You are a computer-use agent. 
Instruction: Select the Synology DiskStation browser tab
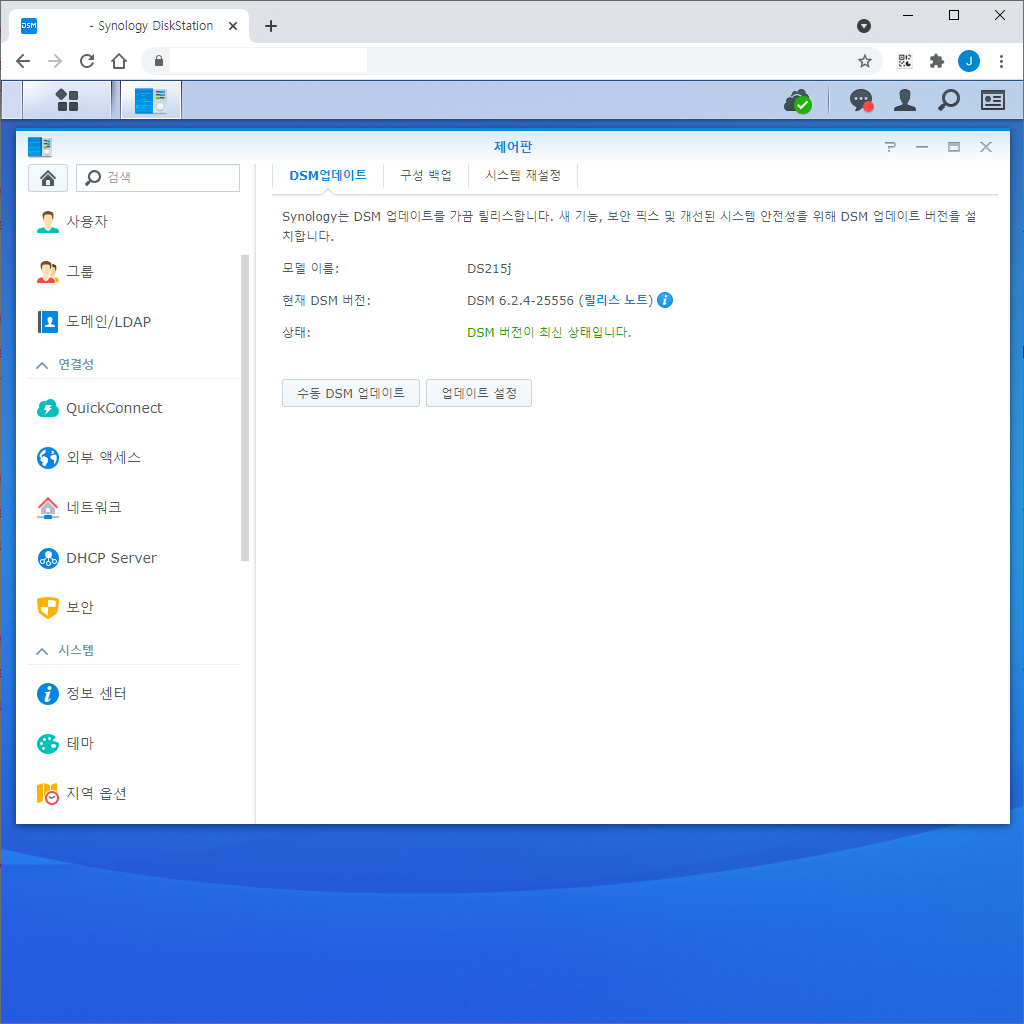pos(129,26)
